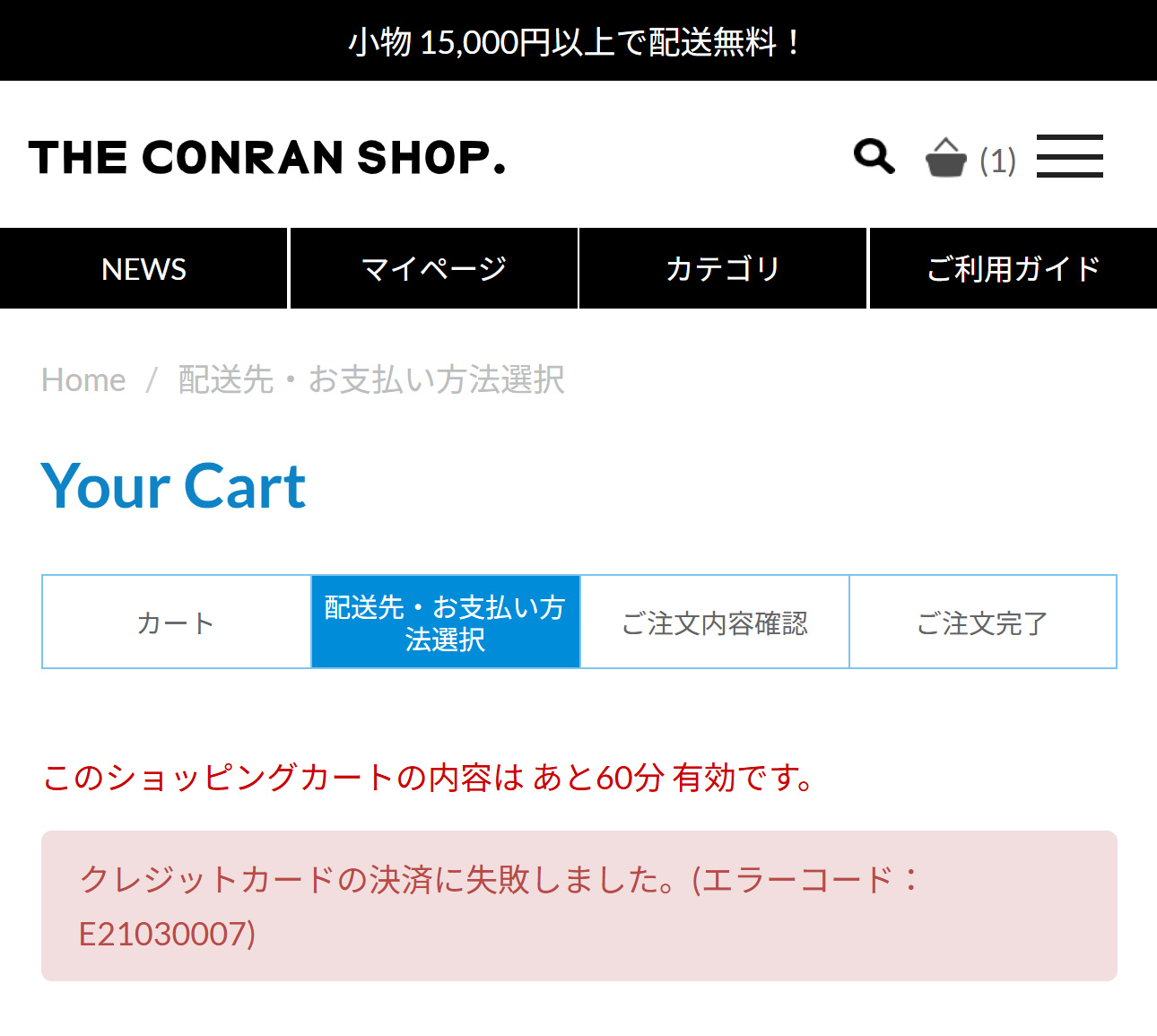This screenshot has width=1157, height=1036.
Task: Click THE CONRAN SHOP logo
Action: (267, 157)
